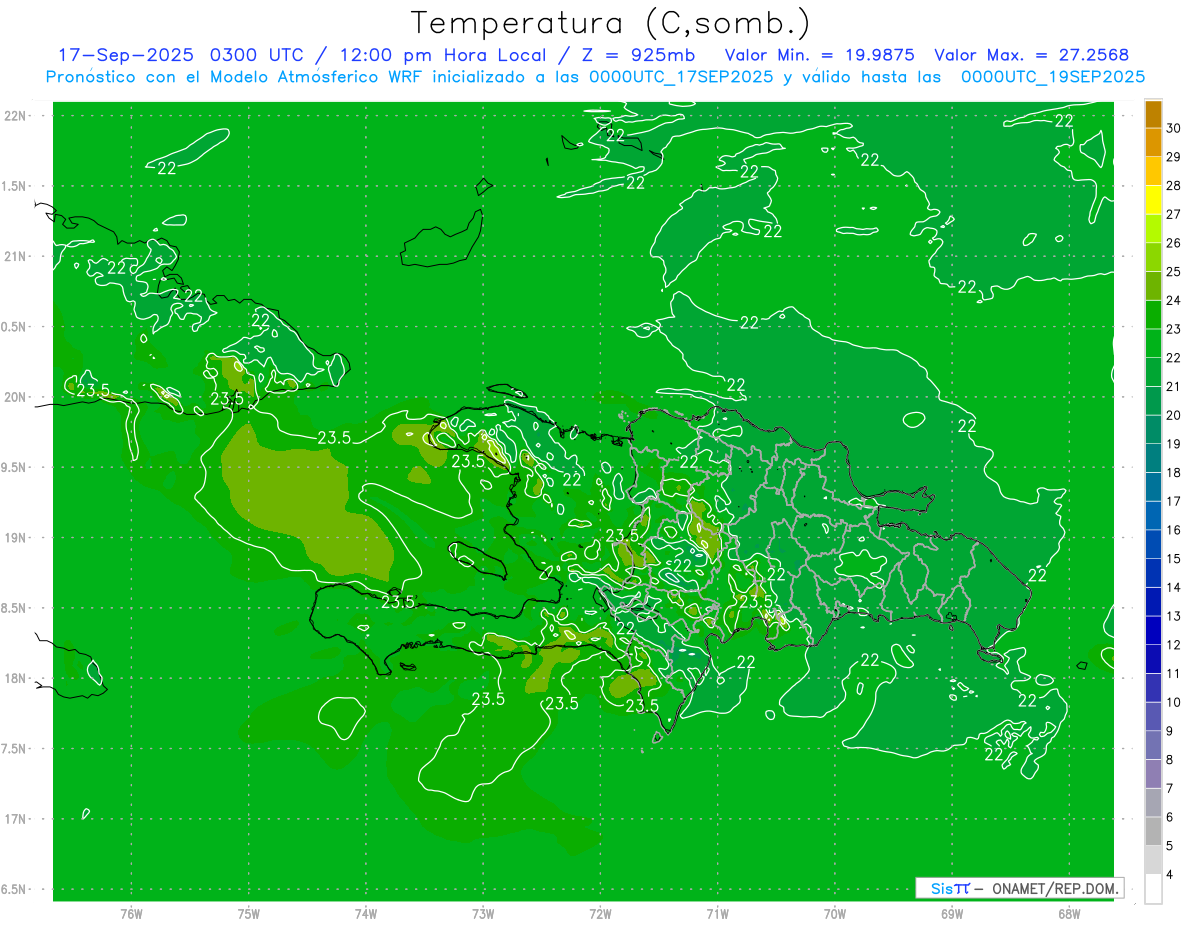Click legend value 30 on the color bar
This screenshot has height=927, width=1200.
pyautogui.click(x=1174, y=128)
